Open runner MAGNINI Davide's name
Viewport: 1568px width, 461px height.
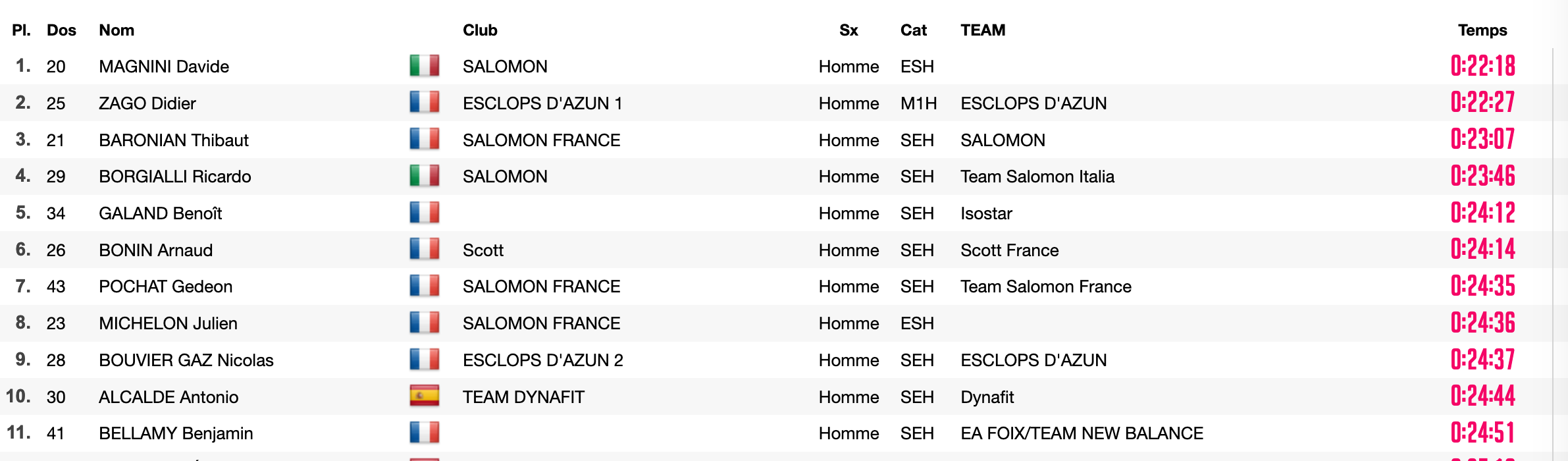coord(164,67)
